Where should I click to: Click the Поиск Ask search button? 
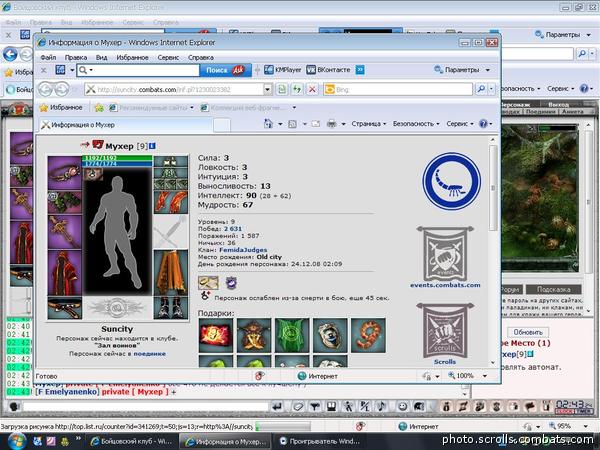(x=225, y=70)
